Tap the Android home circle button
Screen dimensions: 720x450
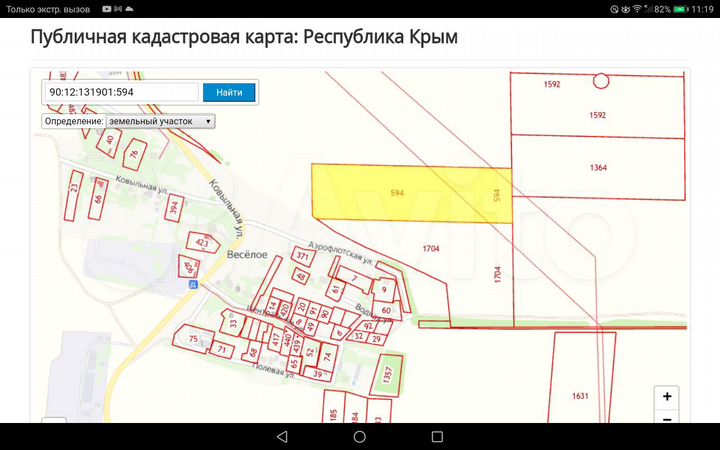[360, 436]
